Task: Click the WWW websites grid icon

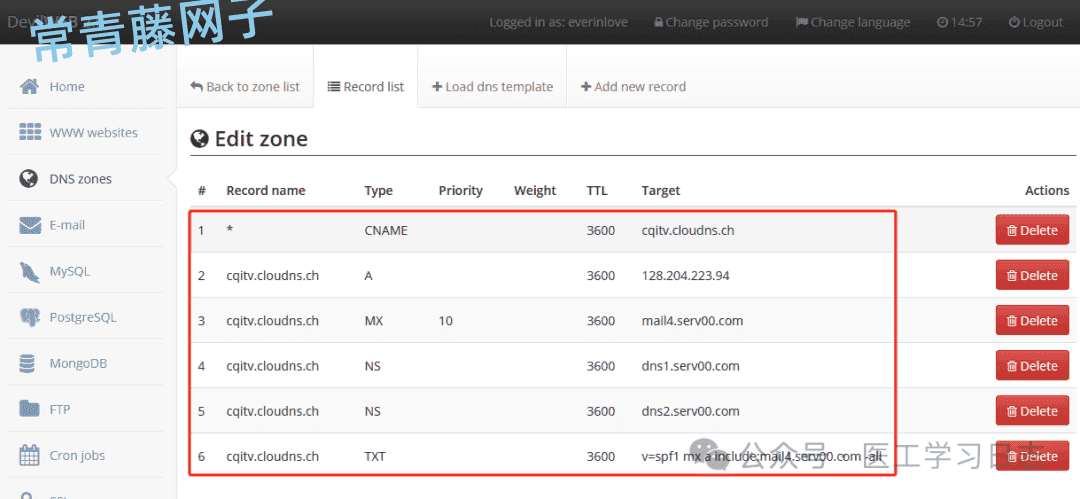Action: 30,132
